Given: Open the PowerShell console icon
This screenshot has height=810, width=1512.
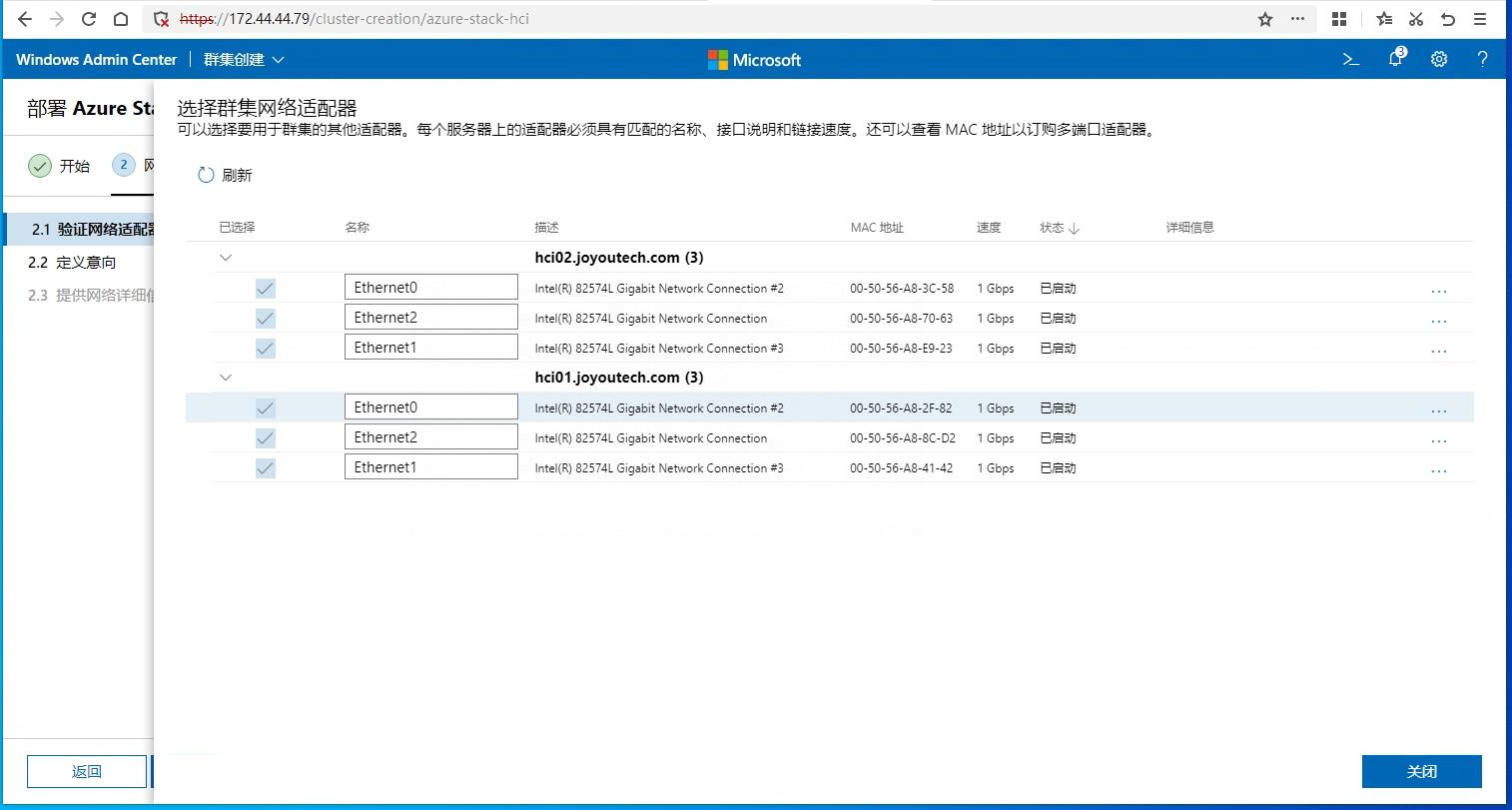Looking at the screenshot, I should [1351, 60].
